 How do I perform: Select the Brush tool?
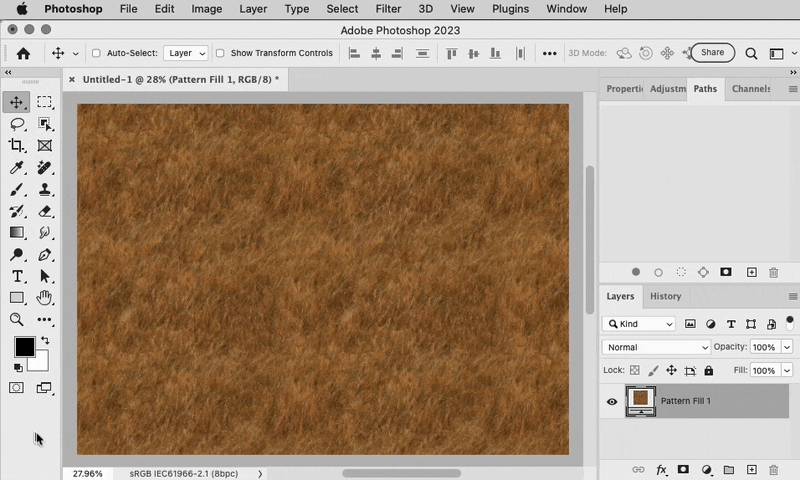[17, 190]
